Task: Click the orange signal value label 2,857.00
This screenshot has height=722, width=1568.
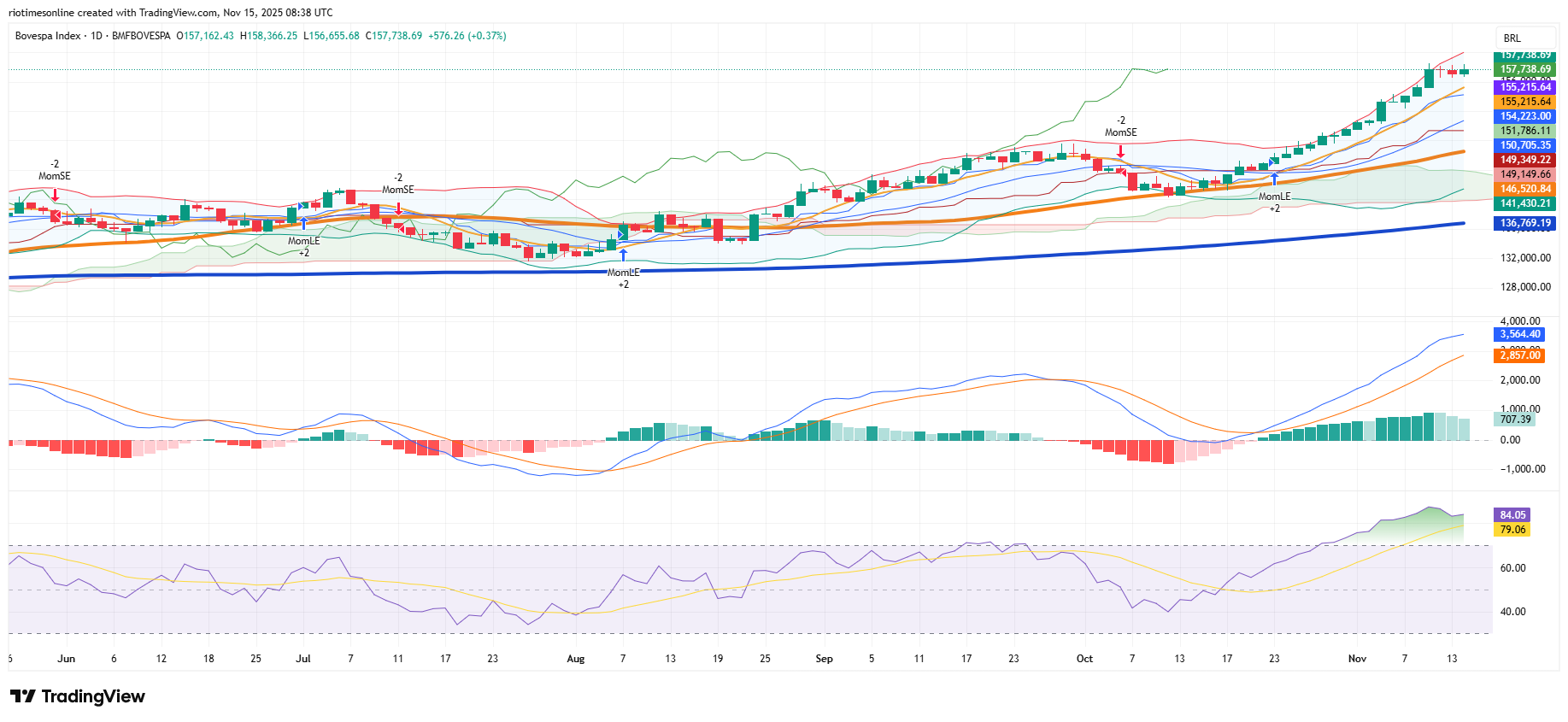Action: (1519, 355)
